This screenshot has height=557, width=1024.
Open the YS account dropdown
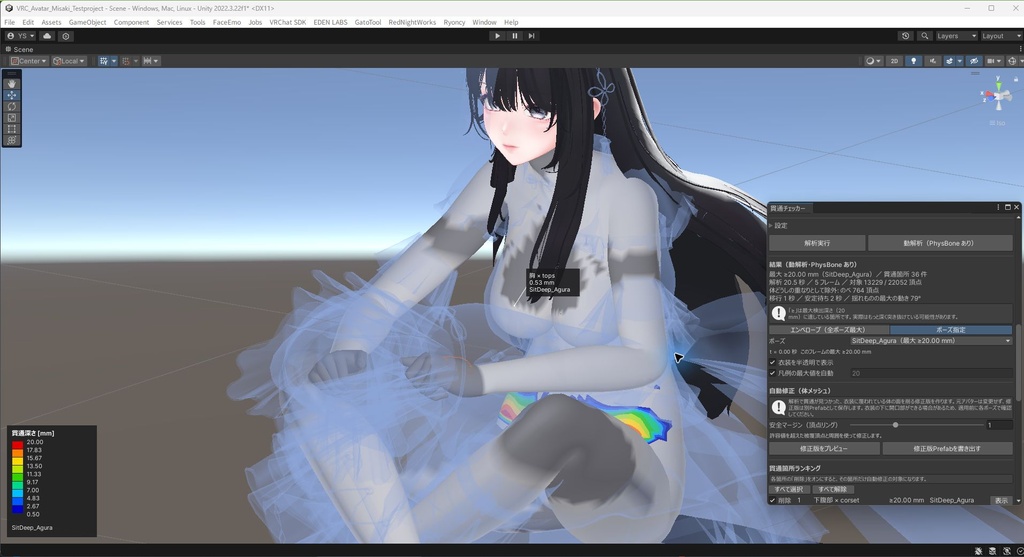pyautogui.click(x=21, y=36)
